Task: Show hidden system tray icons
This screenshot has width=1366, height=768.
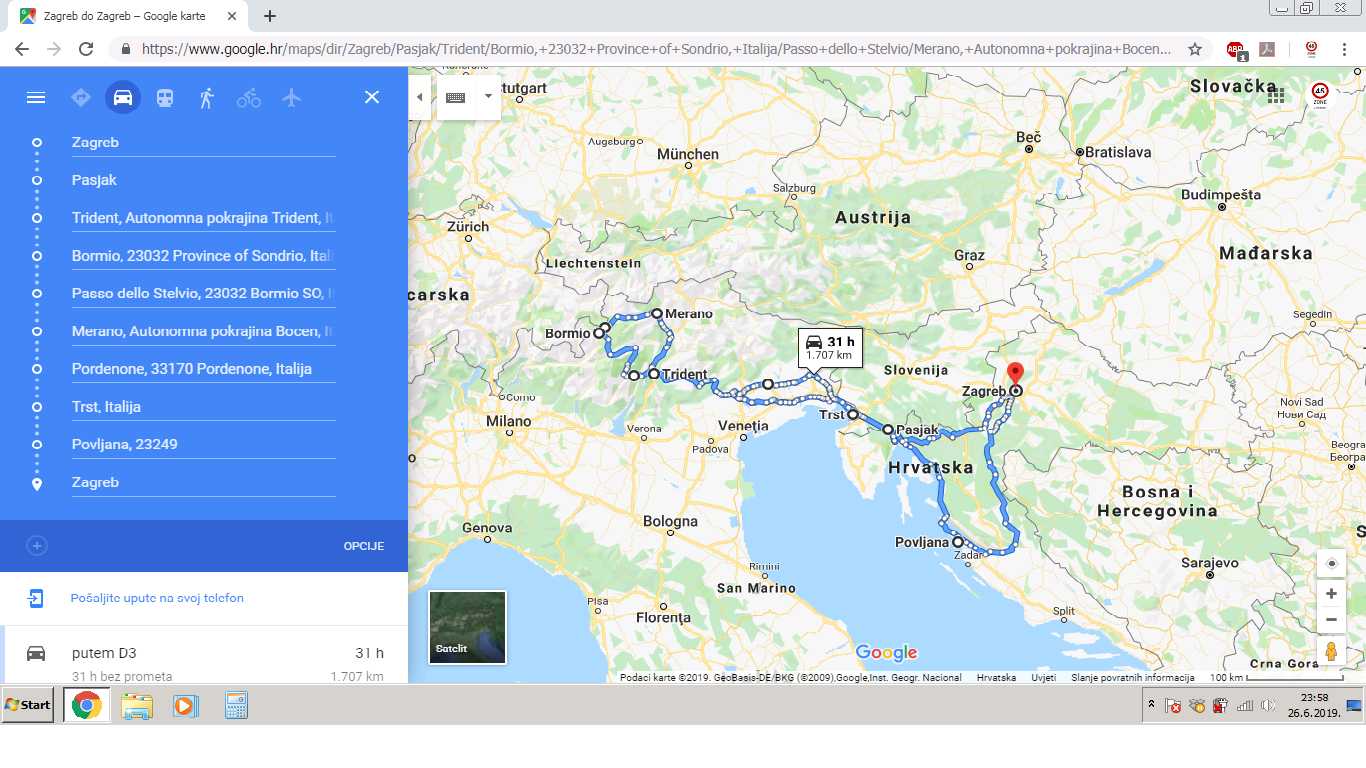Action: coord(1151,705)
